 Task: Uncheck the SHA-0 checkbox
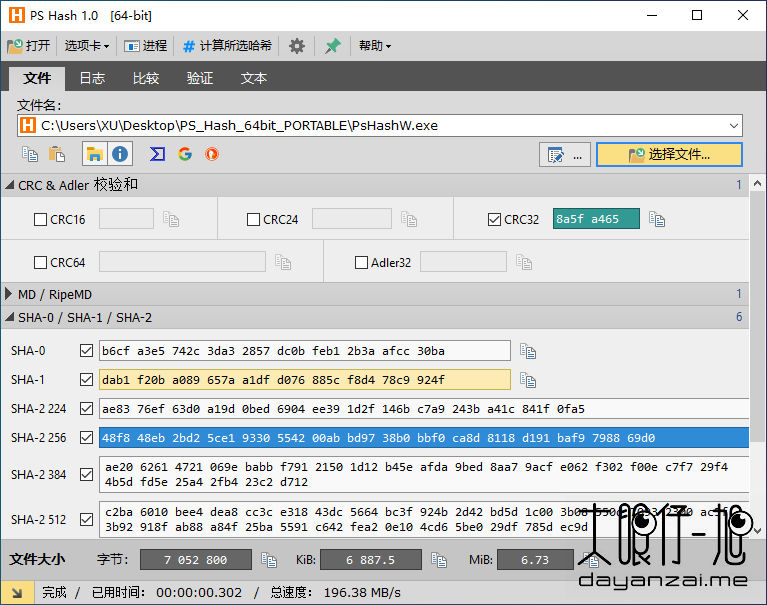point(86,351)
